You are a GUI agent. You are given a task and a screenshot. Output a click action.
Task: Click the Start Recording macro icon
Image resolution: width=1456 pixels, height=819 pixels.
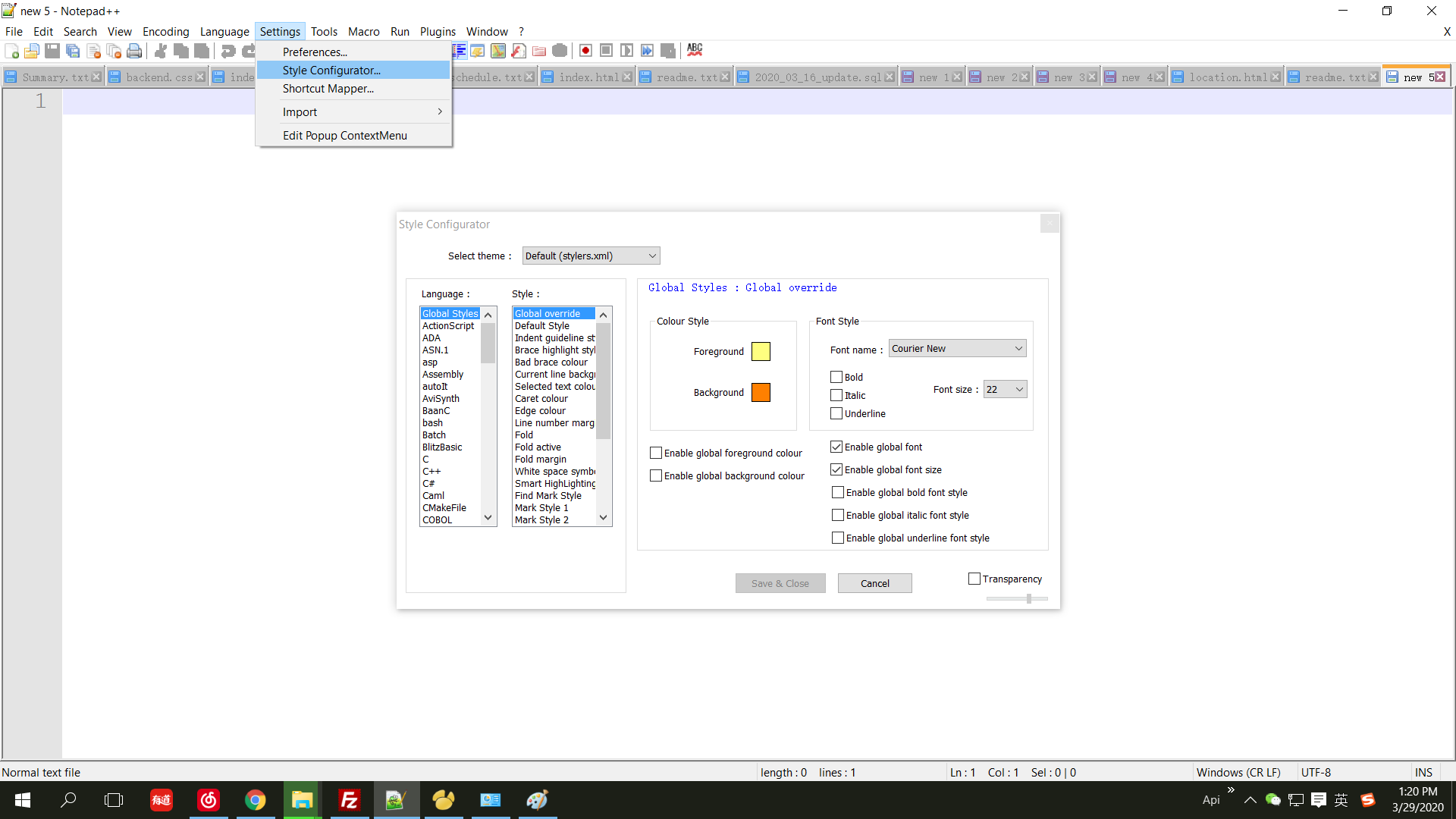click(585, 51)
